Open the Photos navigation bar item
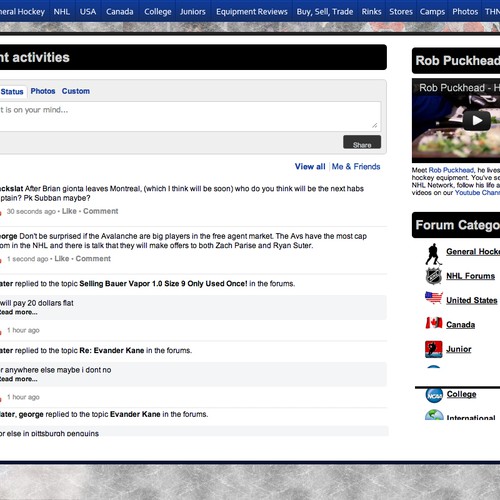Screen dimensions: 500x500 (x=465, y=12)
